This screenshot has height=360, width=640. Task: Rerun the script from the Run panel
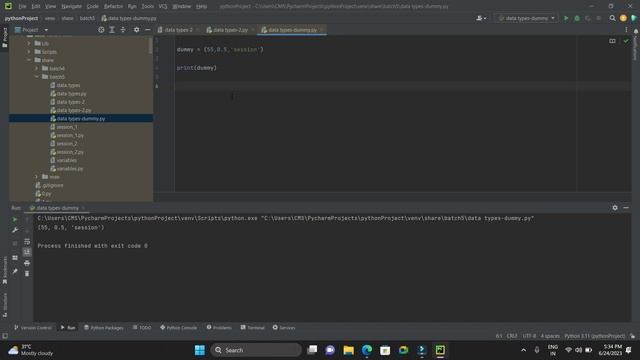(x=15, y=220)
